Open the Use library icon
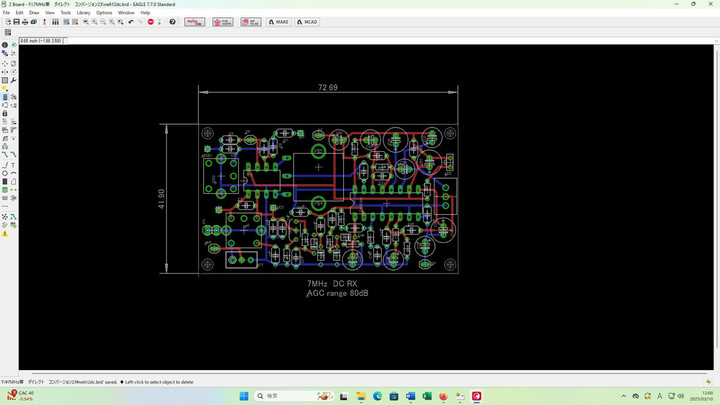The image size is (720, 405). [55, 22]
